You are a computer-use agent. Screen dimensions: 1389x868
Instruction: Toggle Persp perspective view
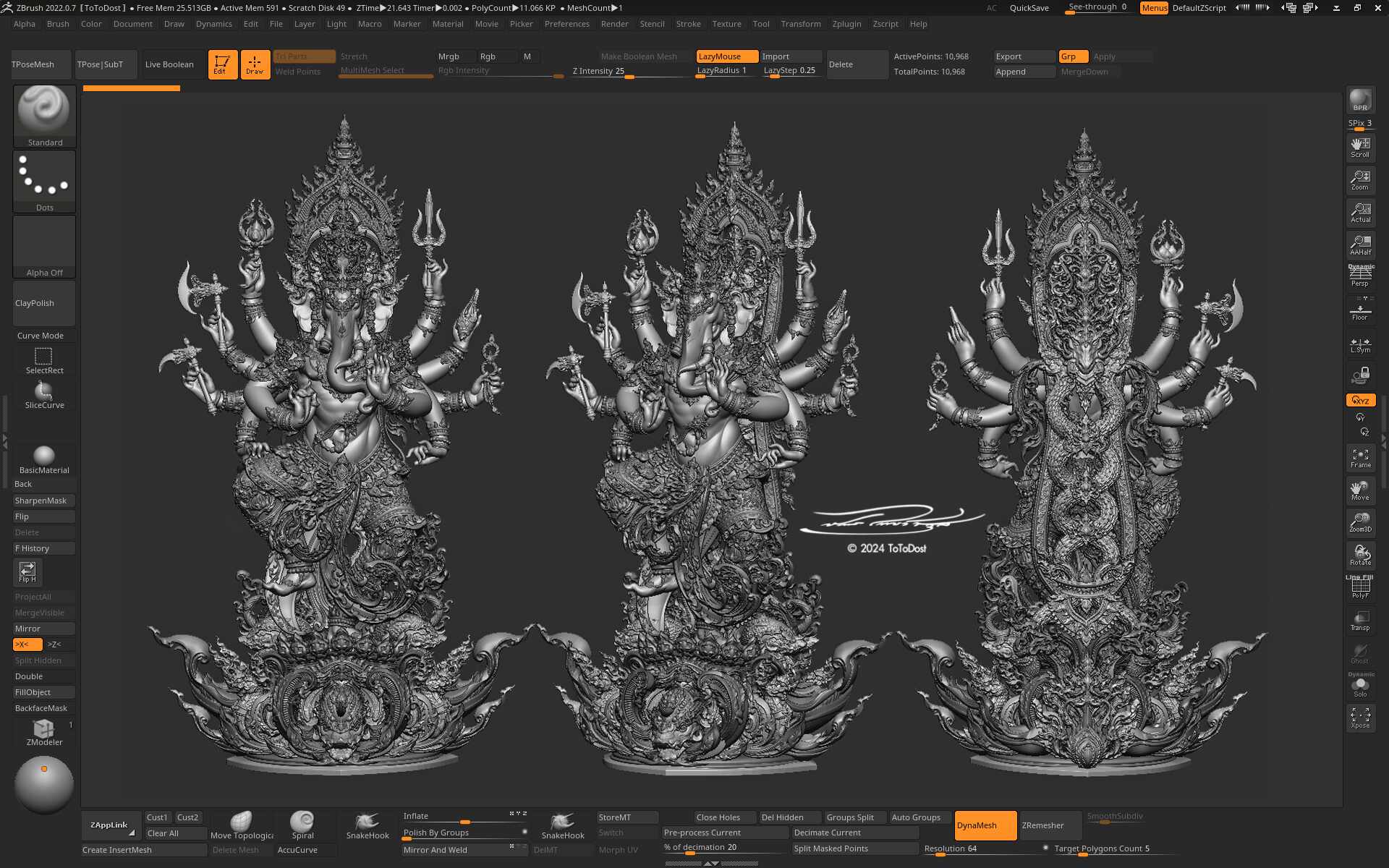click(1360, 276)
